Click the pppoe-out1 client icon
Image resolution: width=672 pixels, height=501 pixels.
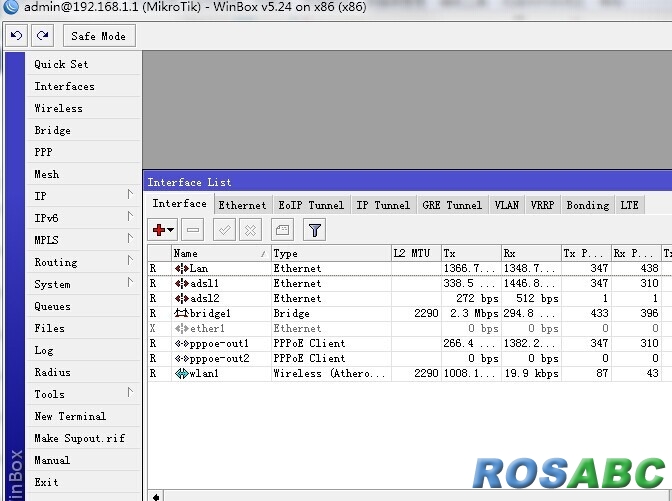point(181,344)
